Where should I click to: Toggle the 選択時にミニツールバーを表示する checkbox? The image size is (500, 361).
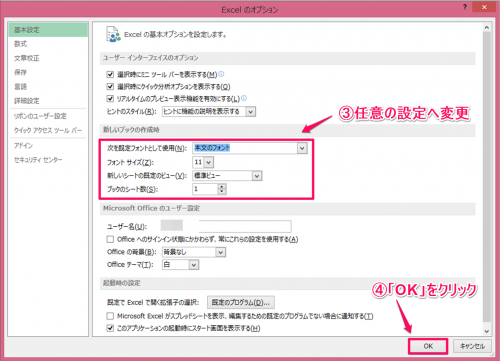click(x=110, y=74)
